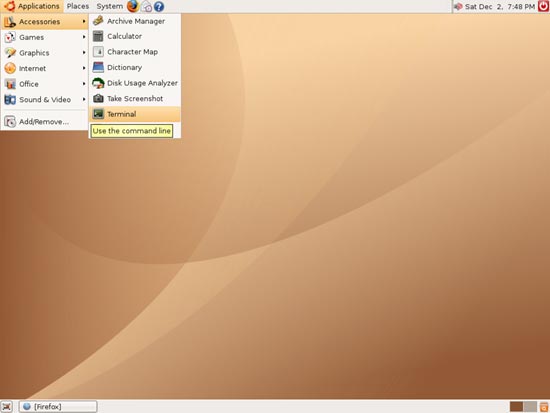Click the Office chart icon
The image size is (550, 413).
(x=10, y=84)
